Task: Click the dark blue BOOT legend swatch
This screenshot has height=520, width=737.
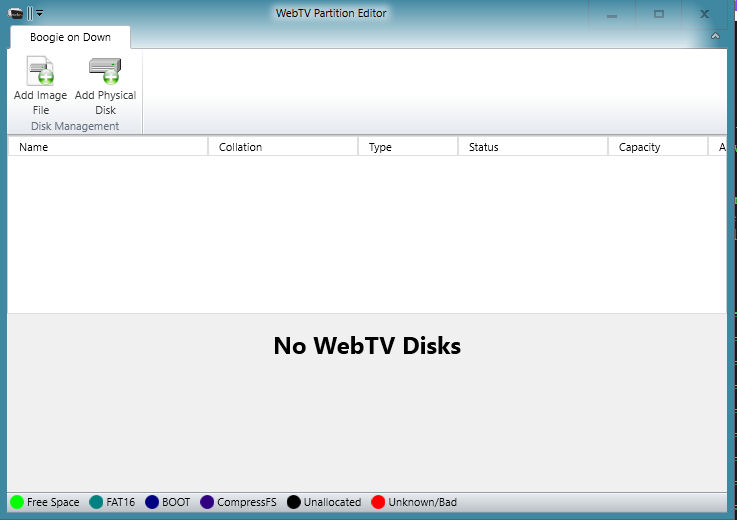Action: 152,502
